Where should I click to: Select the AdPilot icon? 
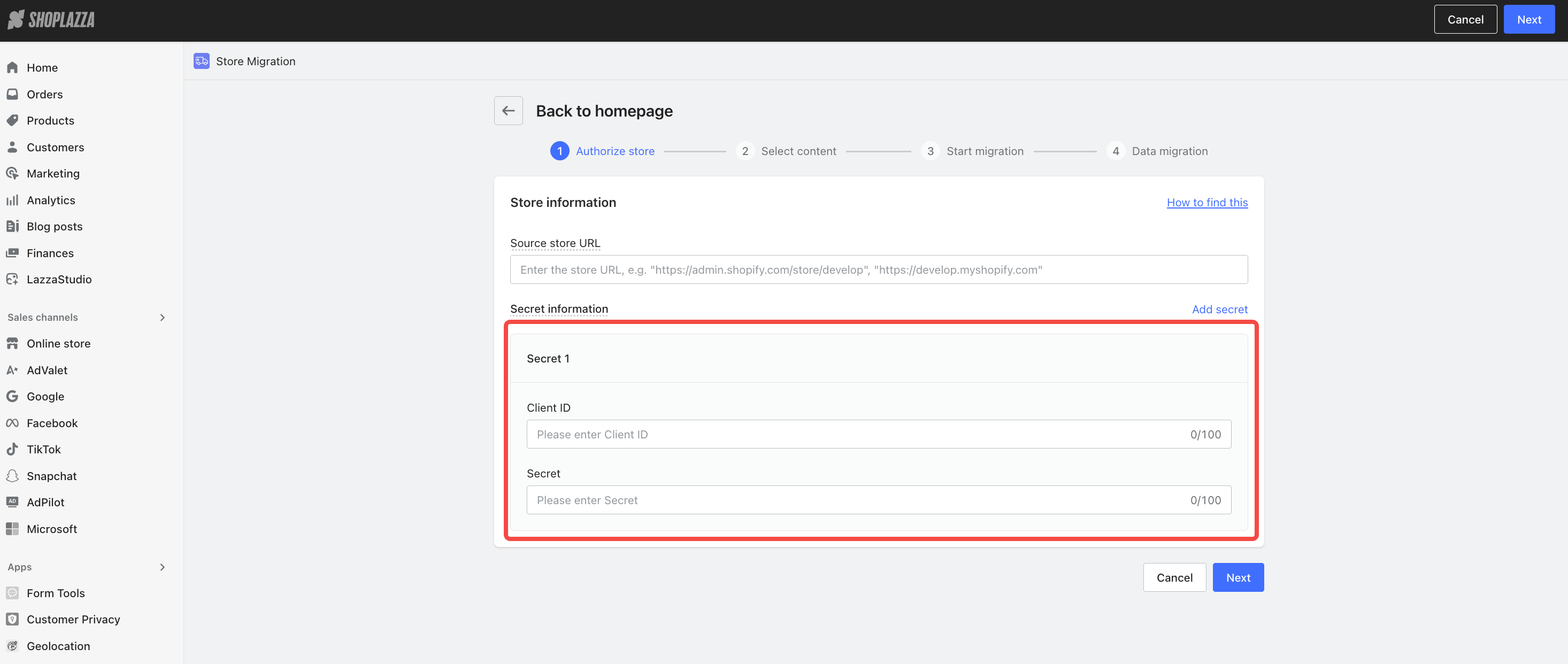(12, 502)
